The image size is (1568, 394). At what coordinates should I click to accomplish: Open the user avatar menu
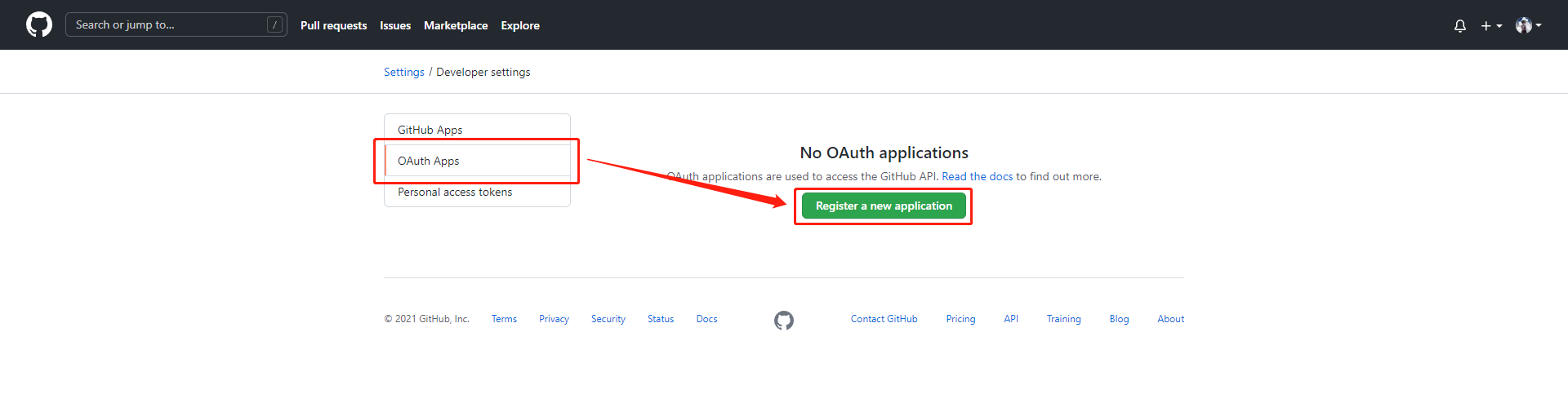pos(1528,25)
